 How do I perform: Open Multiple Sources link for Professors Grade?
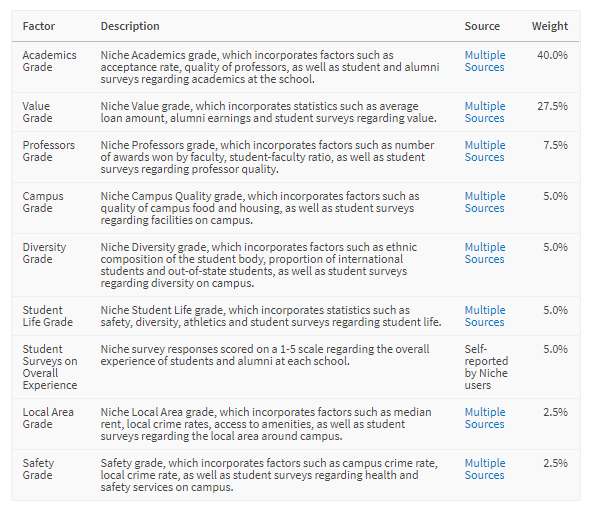(485, 151)
